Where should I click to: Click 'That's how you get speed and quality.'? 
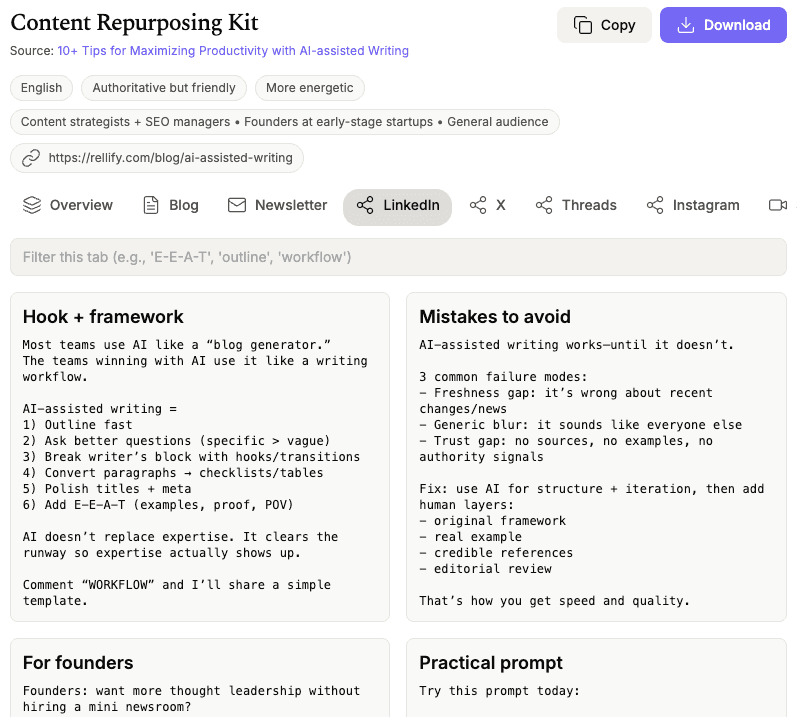(555, 601)
